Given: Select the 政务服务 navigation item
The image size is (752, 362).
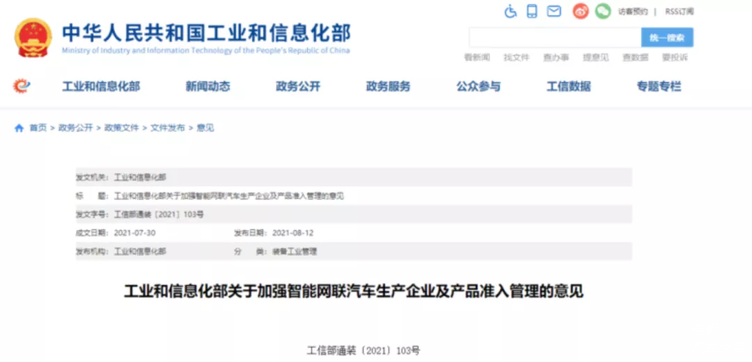Looking at the screenshot, I should [x=388, y=87].
